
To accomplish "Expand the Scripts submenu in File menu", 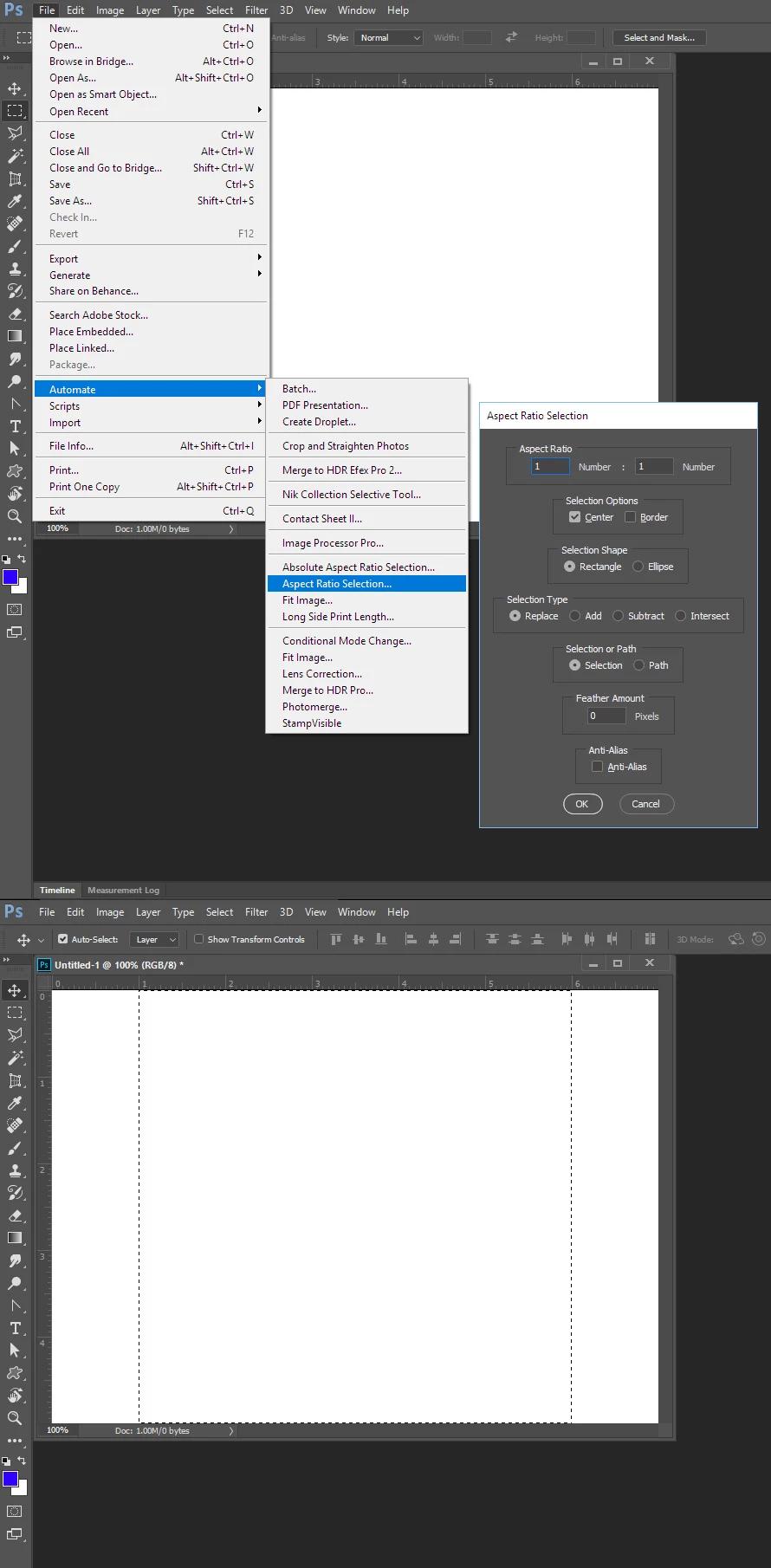I will coord(152,405).
